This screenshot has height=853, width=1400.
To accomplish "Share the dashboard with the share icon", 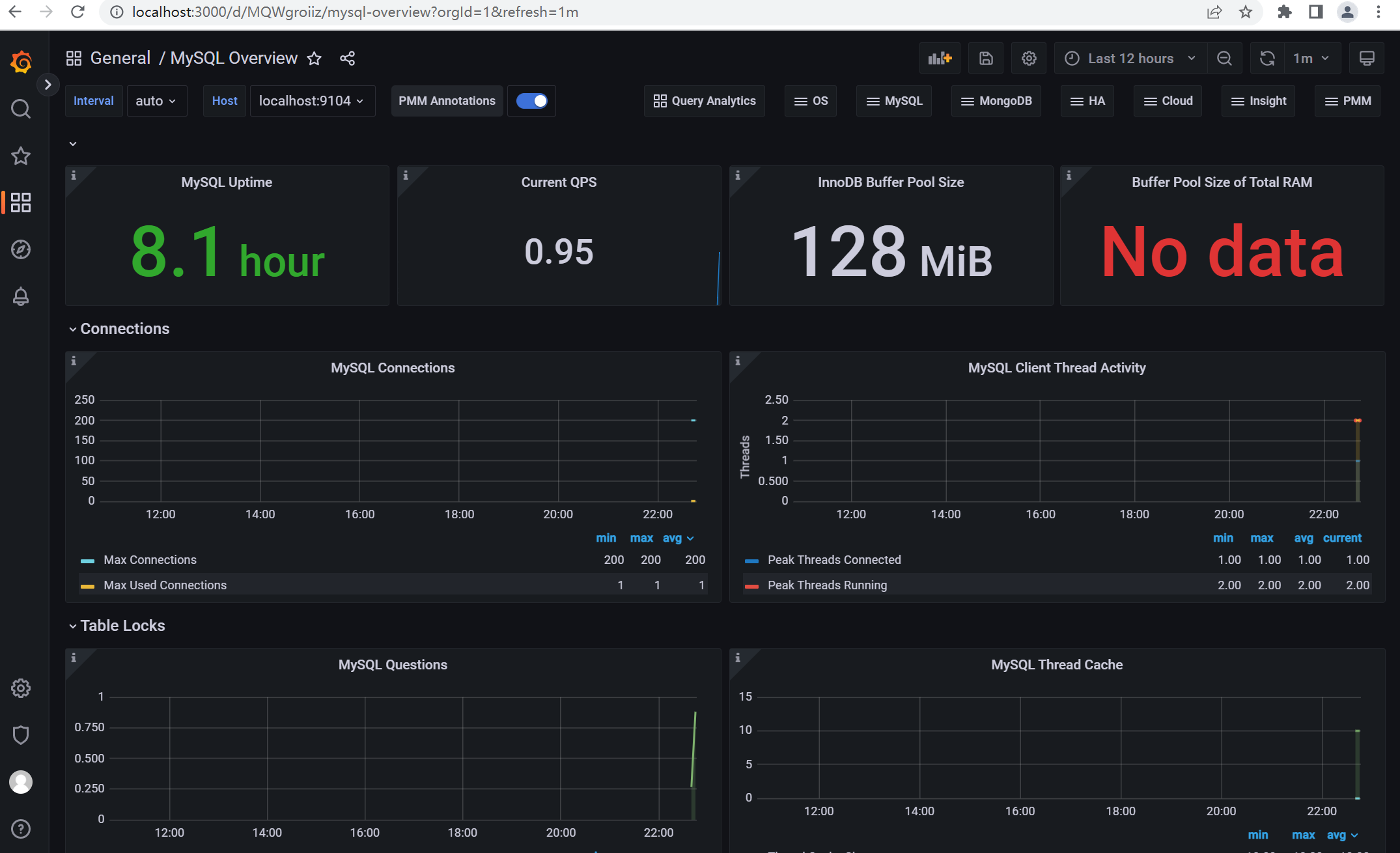I will 348,59.
